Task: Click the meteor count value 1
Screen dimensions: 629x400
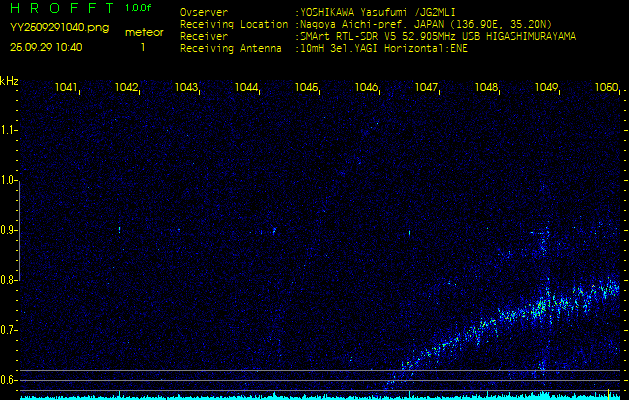Action: [142, 47]
